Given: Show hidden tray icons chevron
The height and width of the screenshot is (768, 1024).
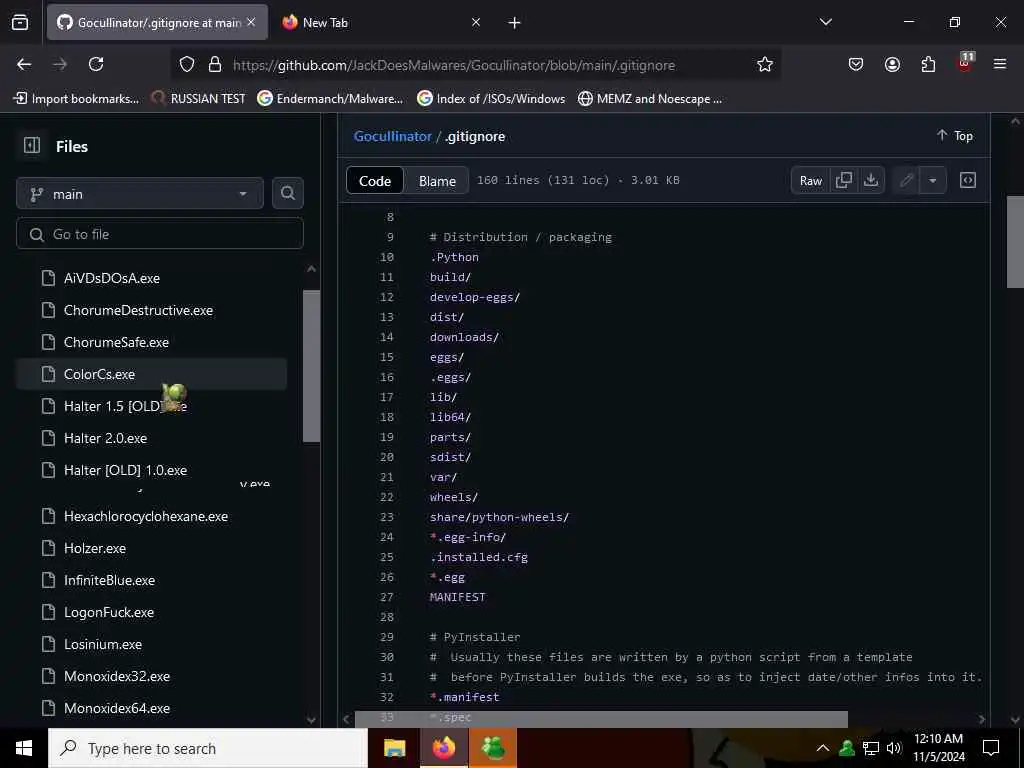Looking at the screenshot, I should click(823, 748).
